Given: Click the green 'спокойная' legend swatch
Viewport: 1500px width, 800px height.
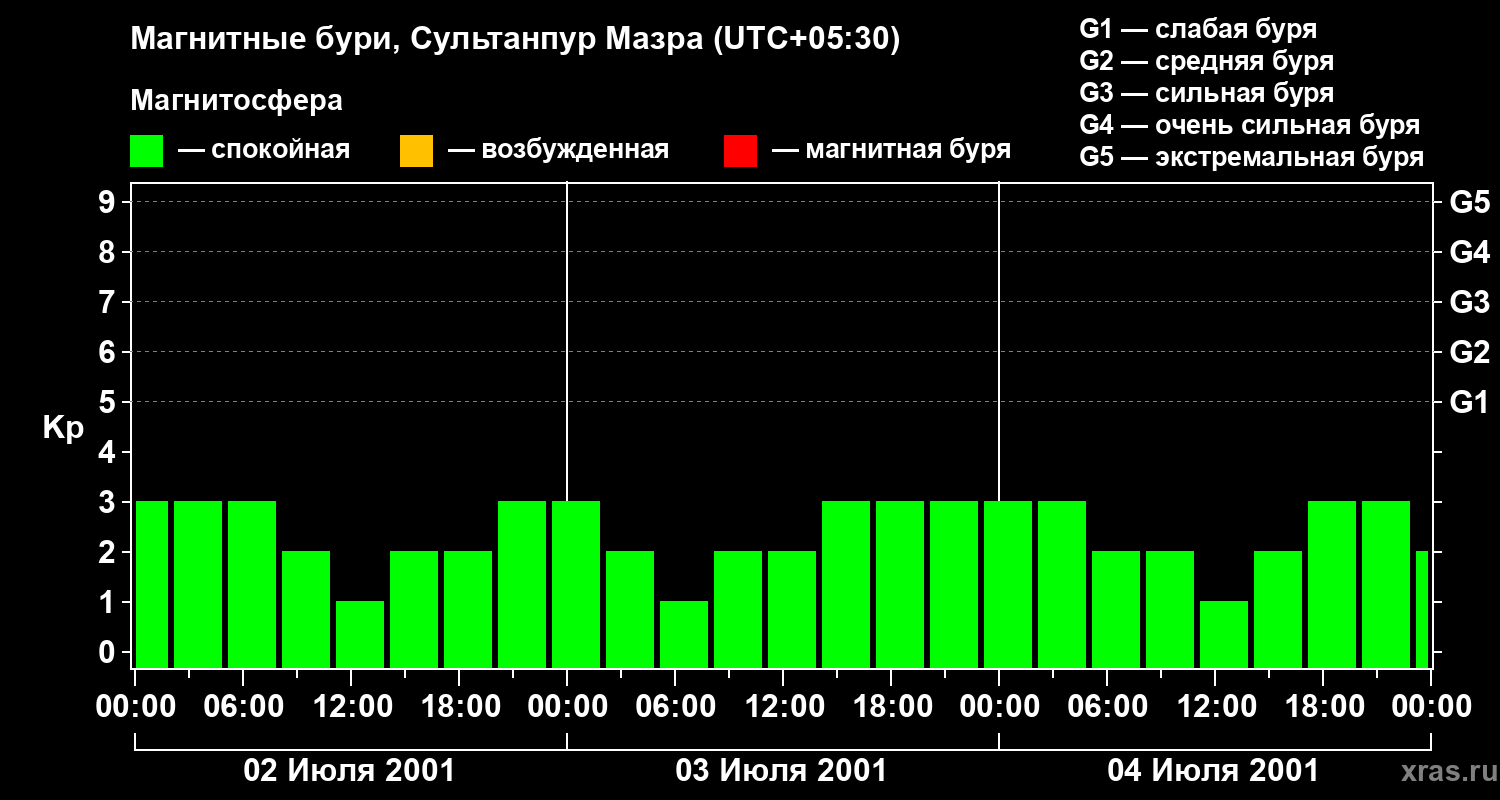Looking at the screenshot, I should [x=147, y=151].
